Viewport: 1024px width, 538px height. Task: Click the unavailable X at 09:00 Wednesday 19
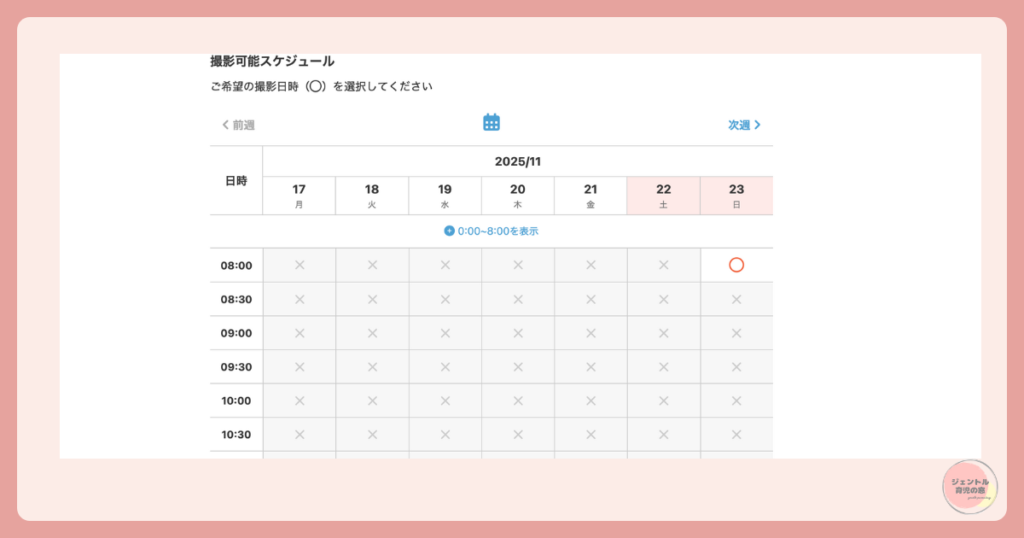pos(445,333)
